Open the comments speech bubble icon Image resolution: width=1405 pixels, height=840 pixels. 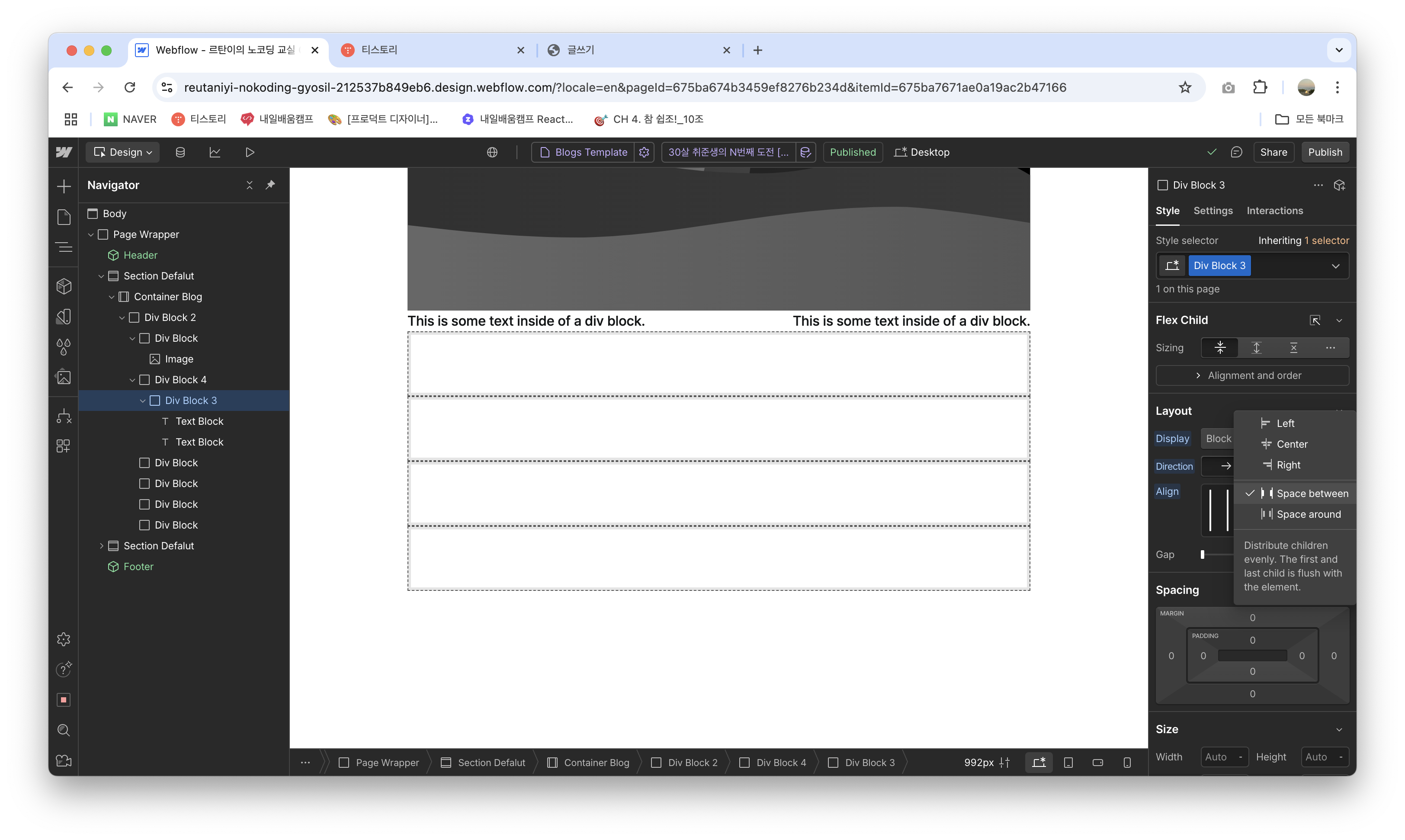coord(1237,152)
